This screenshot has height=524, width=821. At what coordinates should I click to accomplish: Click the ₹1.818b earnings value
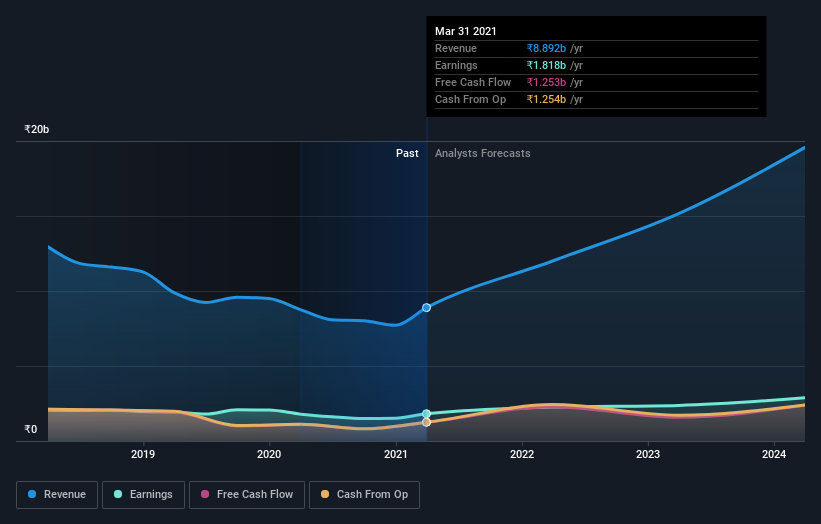click(546, 65)
